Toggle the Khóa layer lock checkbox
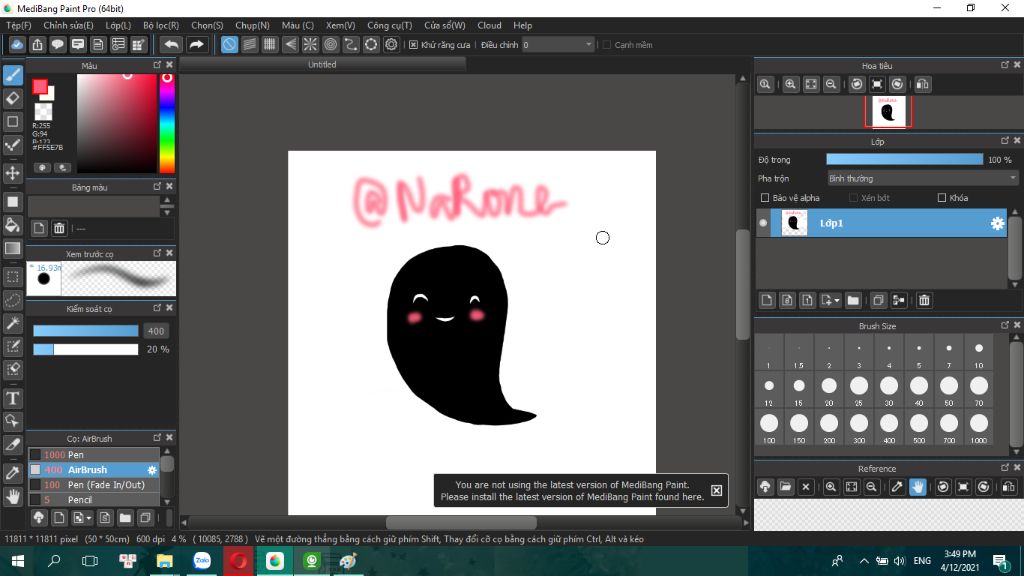The image size is (1024, 576). (942, 198)
